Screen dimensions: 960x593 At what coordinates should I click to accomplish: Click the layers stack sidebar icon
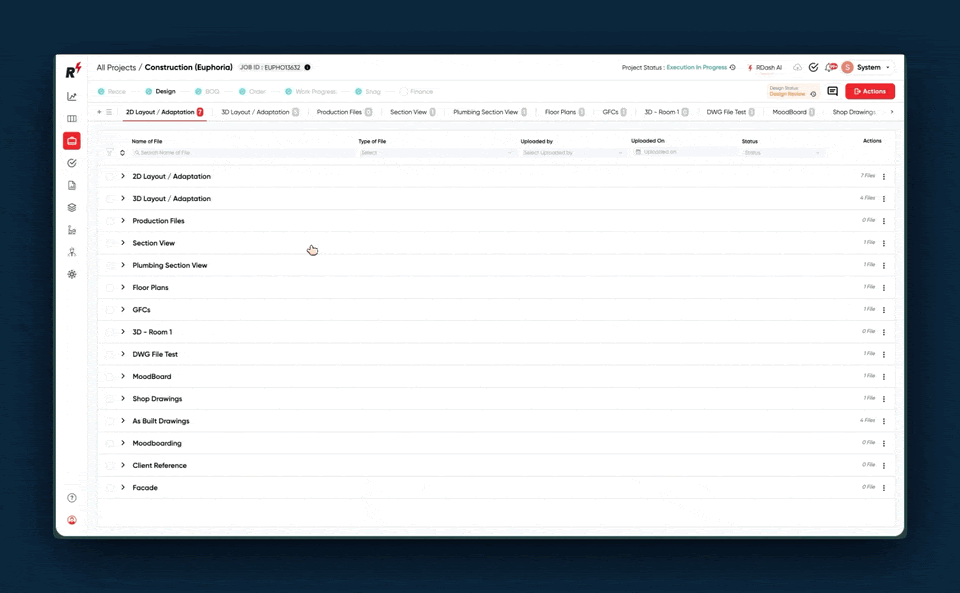(72, 208)
